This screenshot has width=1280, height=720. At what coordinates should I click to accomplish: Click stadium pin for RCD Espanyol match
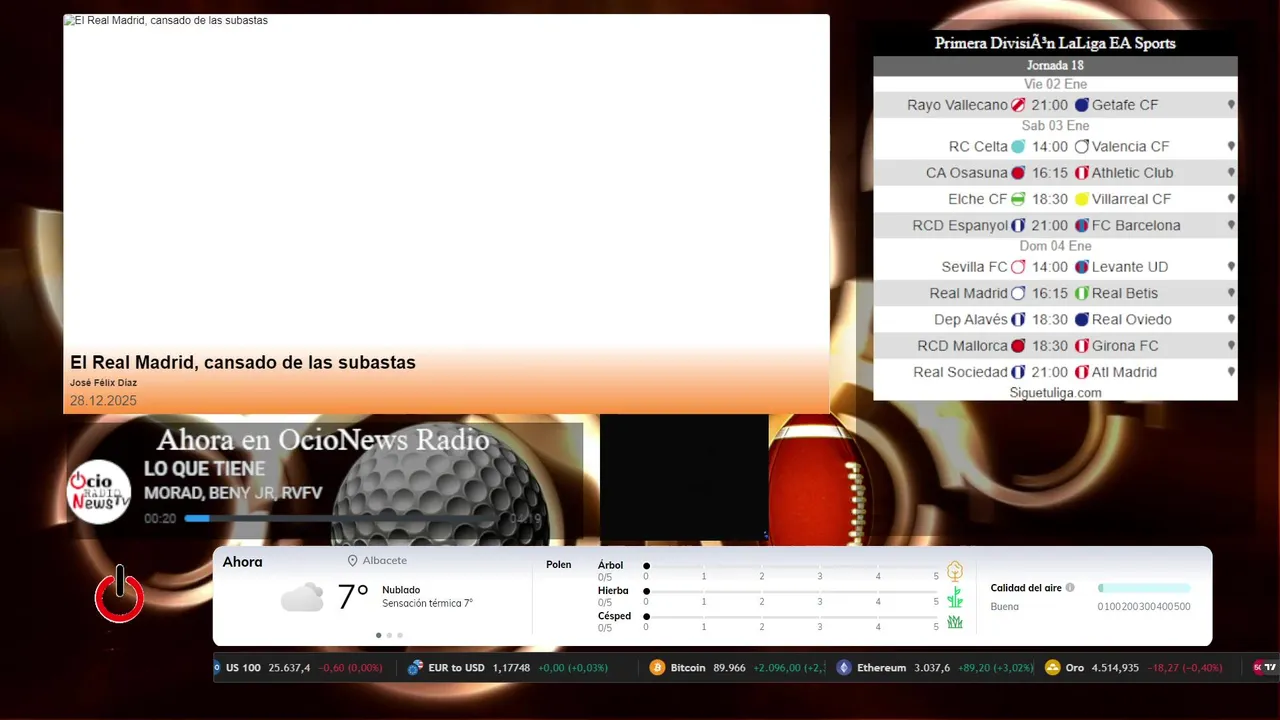[x=1231, y=226]
